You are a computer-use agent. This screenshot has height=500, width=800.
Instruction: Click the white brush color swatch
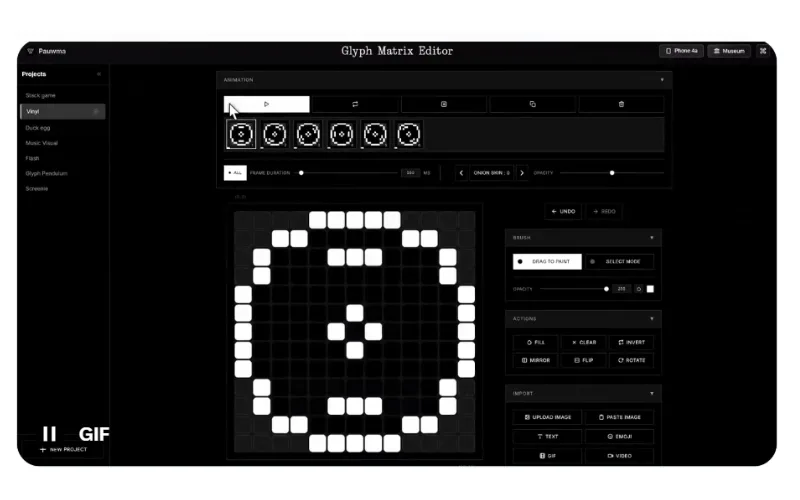(x=650, y=289)
